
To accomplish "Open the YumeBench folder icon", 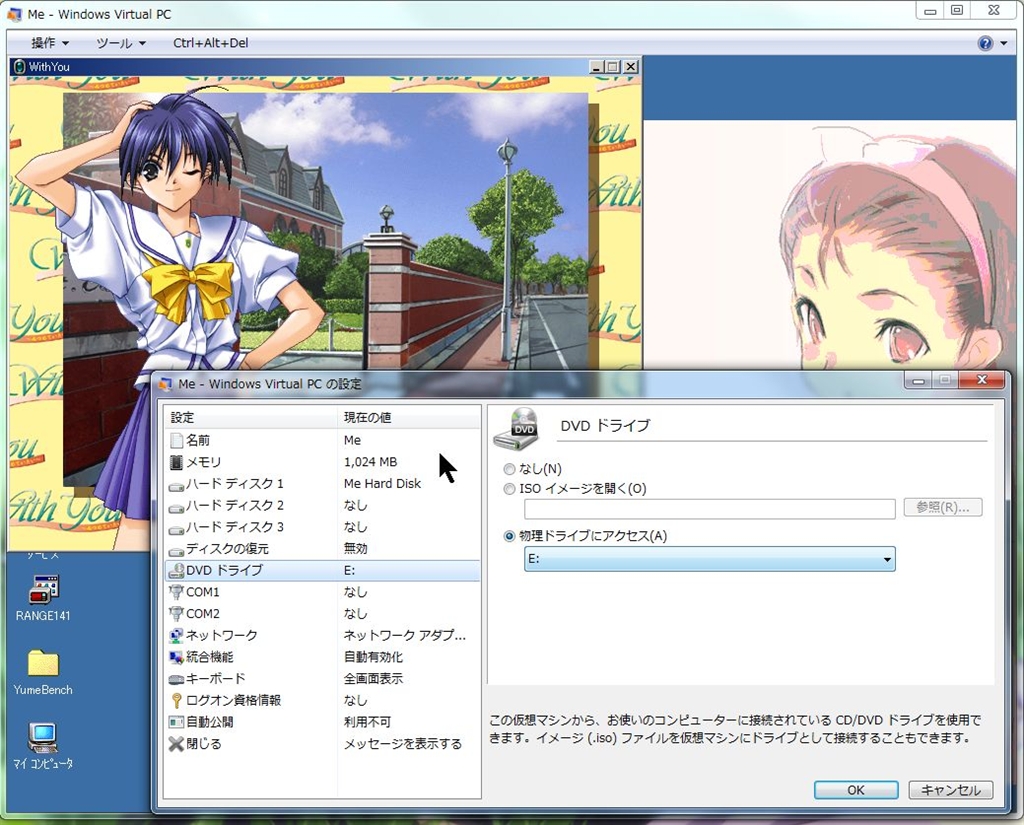I will pos(43,664).
